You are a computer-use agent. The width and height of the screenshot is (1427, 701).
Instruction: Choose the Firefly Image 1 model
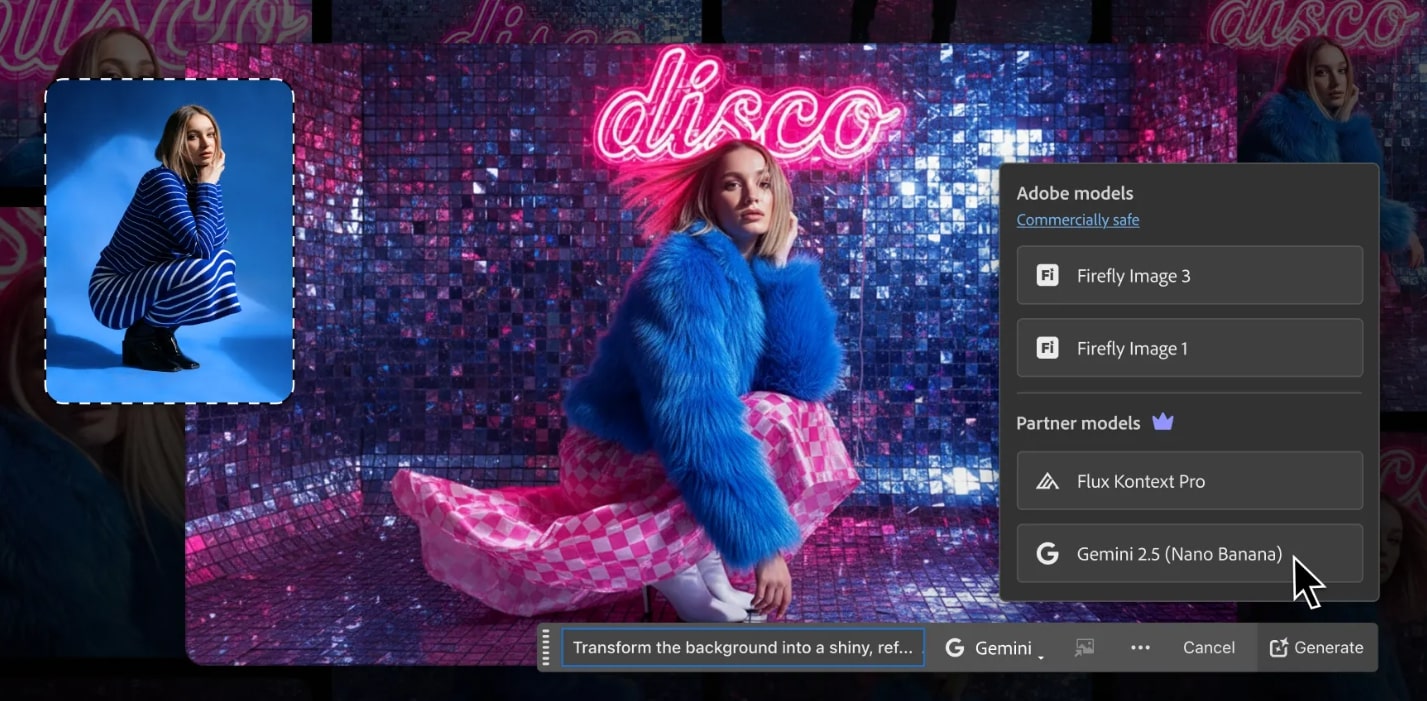pos(1189,348)
